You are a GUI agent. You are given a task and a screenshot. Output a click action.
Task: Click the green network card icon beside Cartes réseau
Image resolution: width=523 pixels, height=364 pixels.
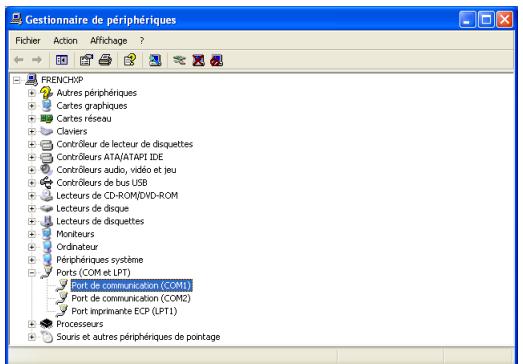click(46, 118)
